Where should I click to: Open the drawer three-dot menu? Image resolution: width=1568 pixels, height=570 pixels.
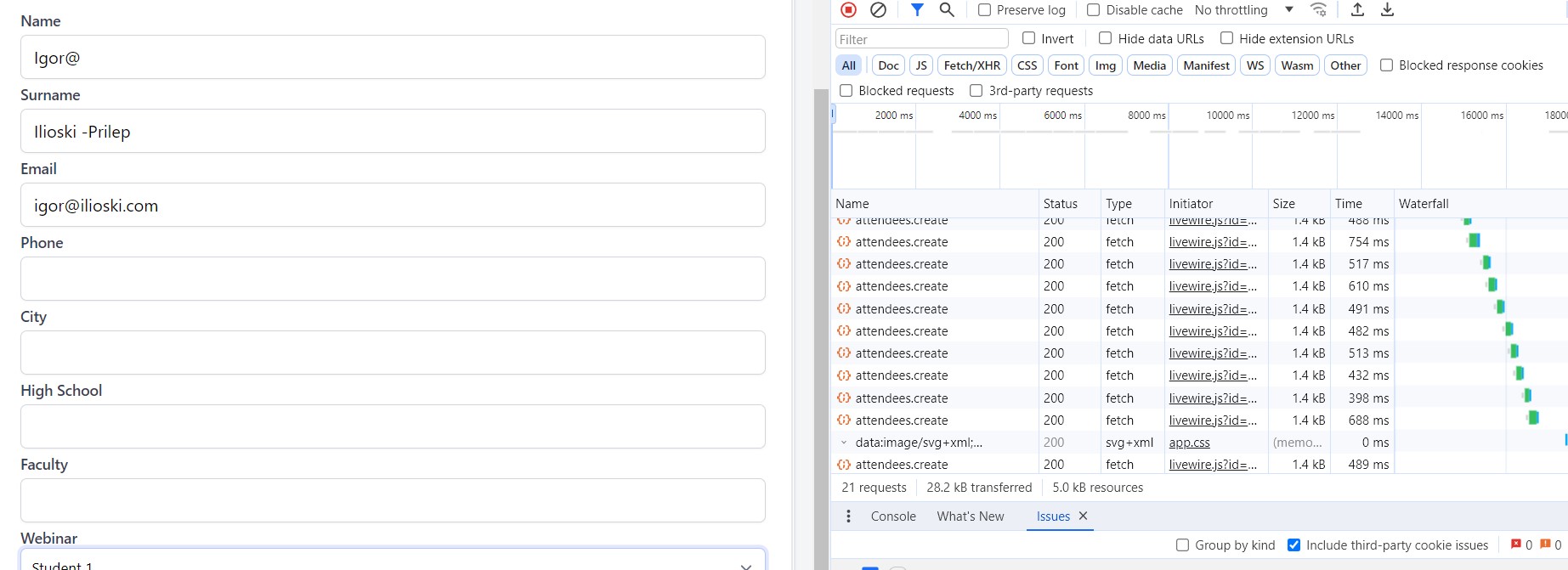[x=848, y=516]
